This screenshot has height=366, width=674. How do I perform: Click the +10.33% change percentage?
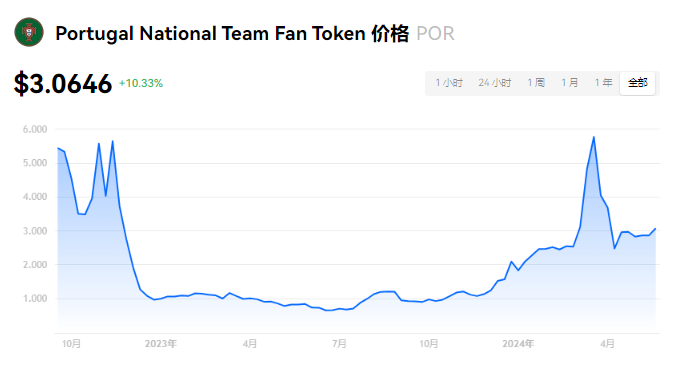pos(141,83)
